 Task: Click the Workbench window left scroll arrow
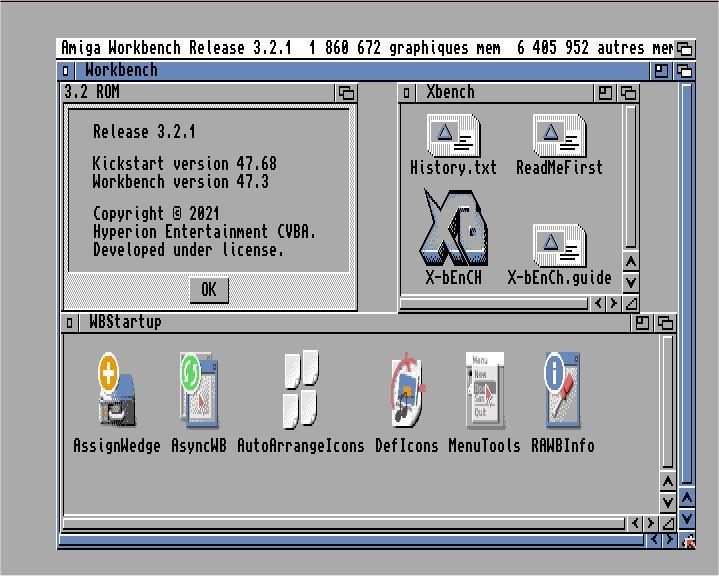coord(654,540)
